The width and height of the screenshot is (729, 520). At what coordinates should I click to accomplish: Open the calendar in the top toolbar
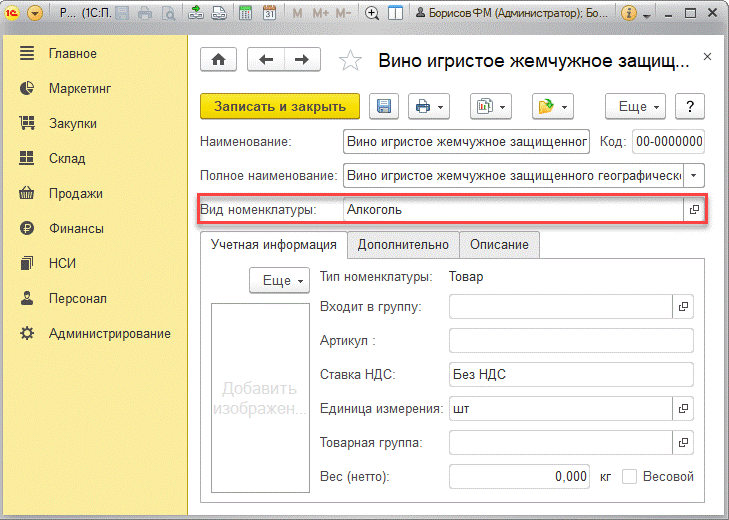[270, 14]
